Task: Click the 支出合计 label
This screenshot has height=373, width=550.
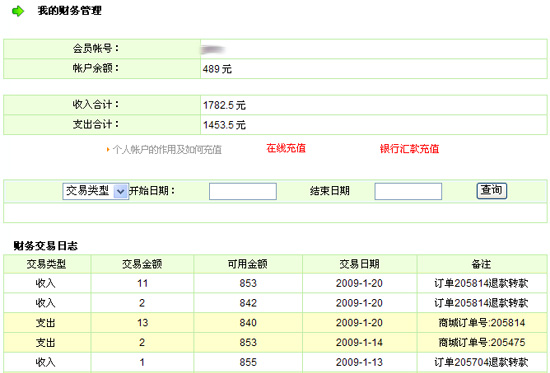Action: click(96, 124)
